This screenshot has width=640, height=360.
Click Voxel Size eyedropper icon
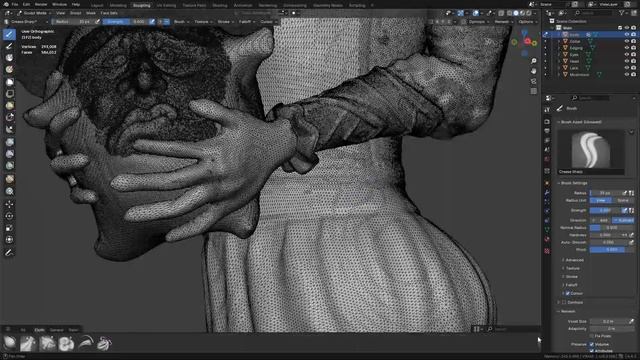coord(631,321)
